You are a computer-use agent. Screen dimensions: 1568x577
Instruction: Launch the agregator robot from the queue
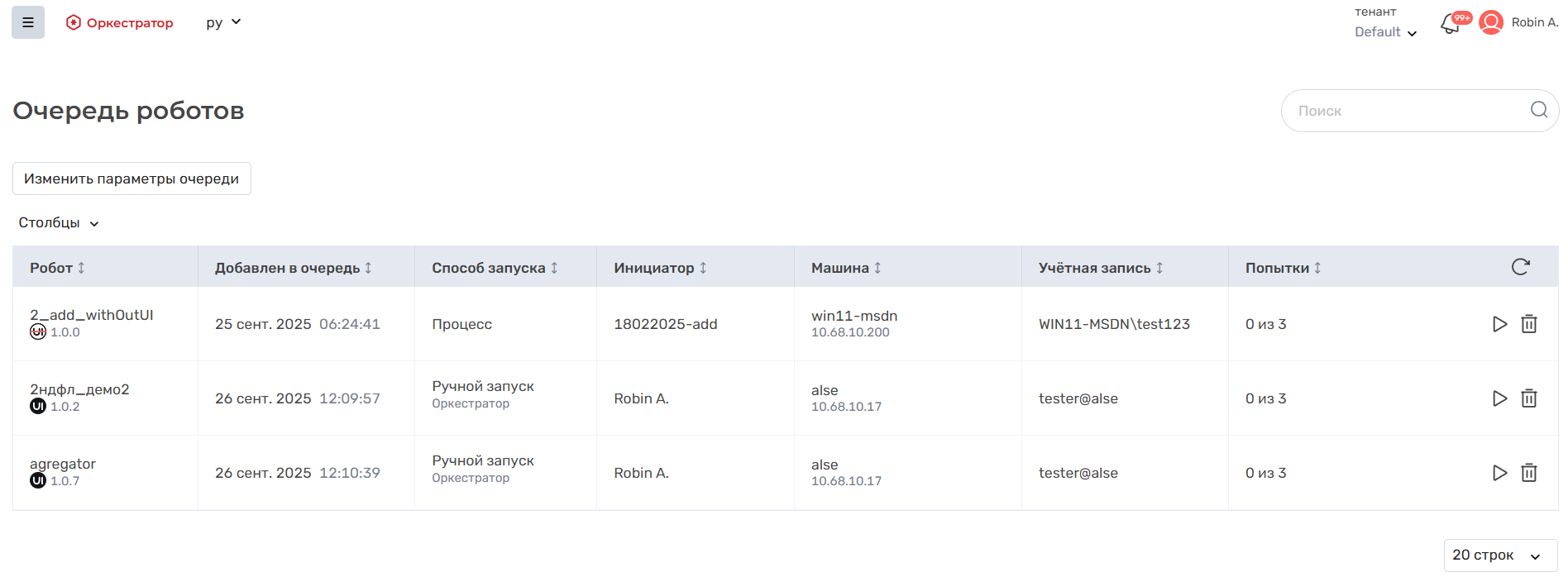(x=1499, y=473)
